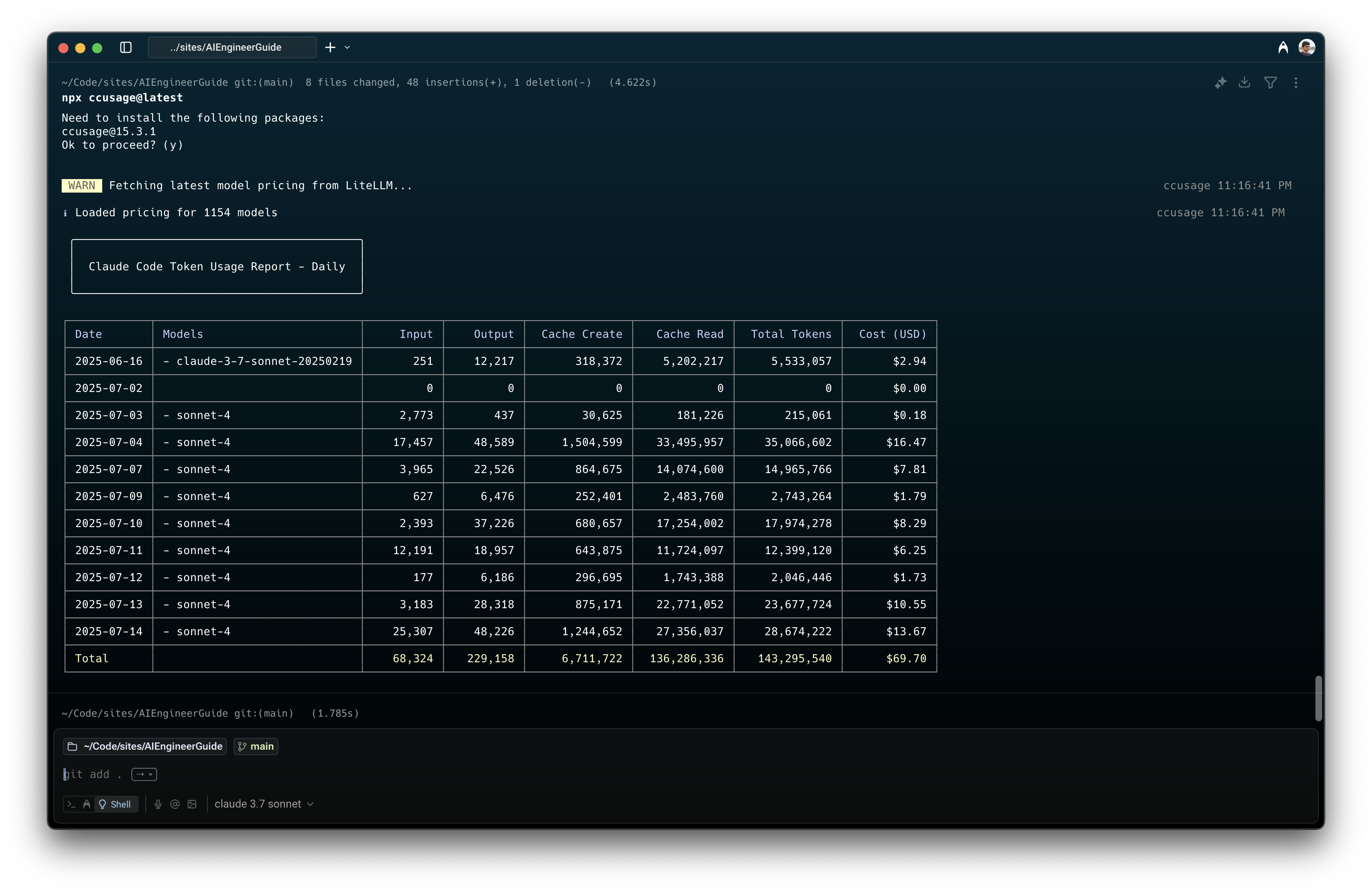The width and height of the screenshot is (1372, 892).
Task: Select the npx ccusage@latest command text
Action: (122, 98)
